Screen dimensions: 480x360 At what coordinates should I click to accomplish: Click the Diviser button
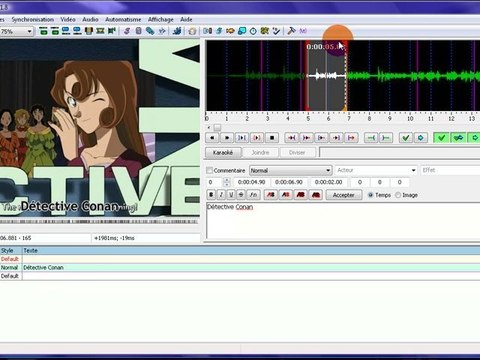point(297,153)
